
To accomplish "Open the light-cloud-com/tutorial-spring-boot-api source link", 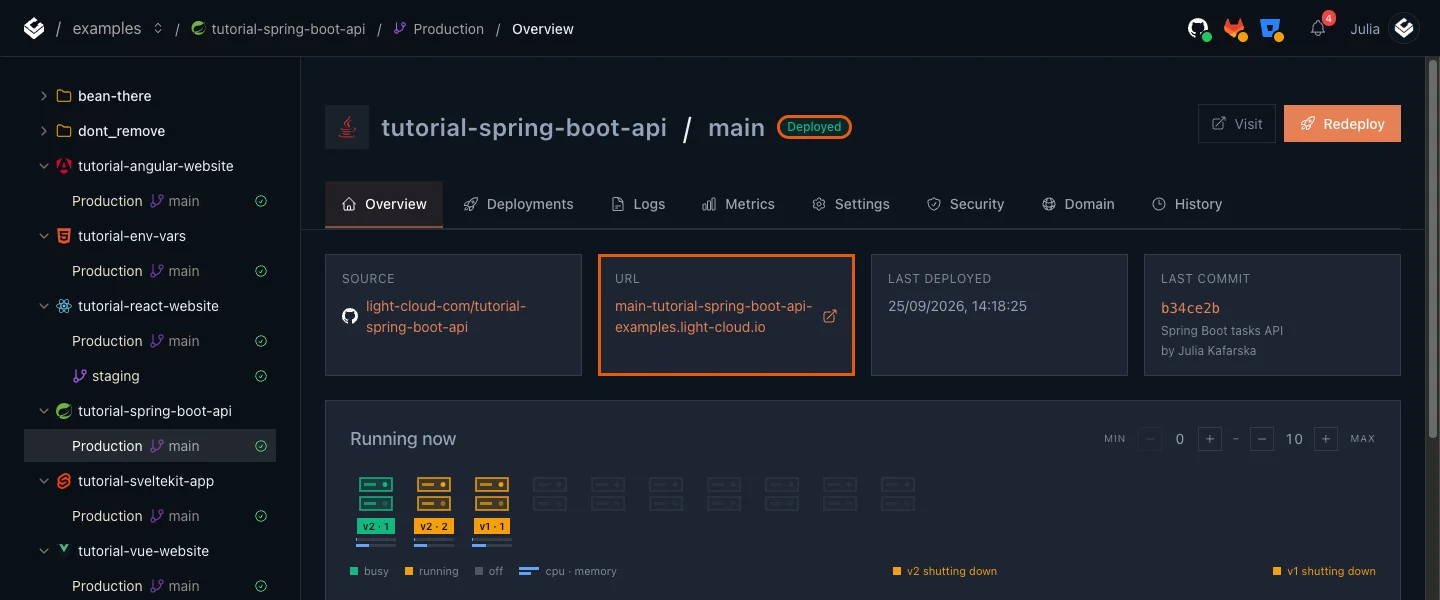I will pos(446,316).
